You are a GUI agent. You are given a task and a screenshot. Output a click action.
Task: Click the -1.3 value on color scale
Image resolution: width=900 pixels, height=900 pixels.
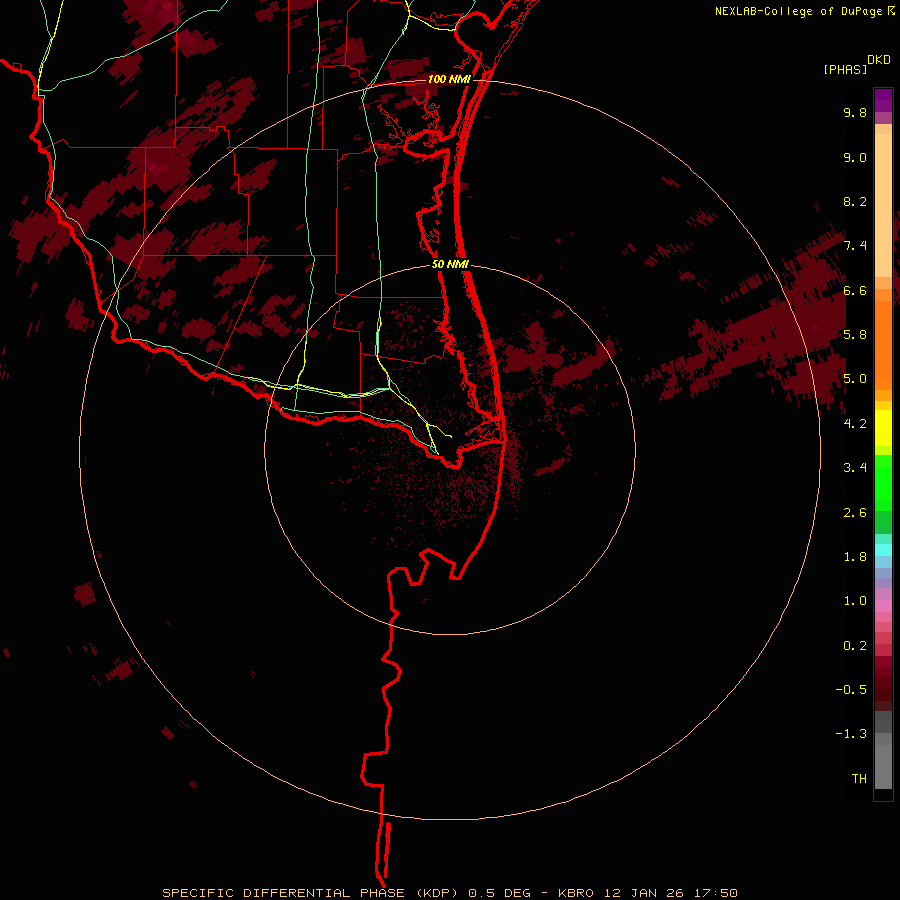click(x=851, y=734)
